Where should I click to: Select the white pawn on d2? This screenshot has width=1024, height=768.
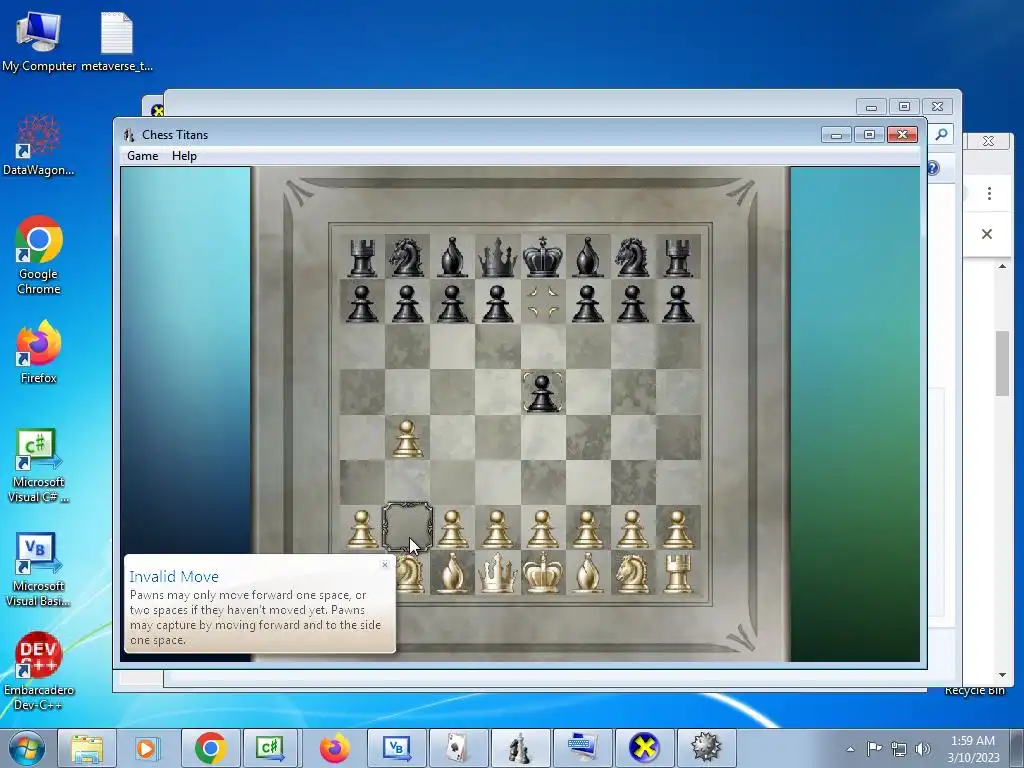497,528
